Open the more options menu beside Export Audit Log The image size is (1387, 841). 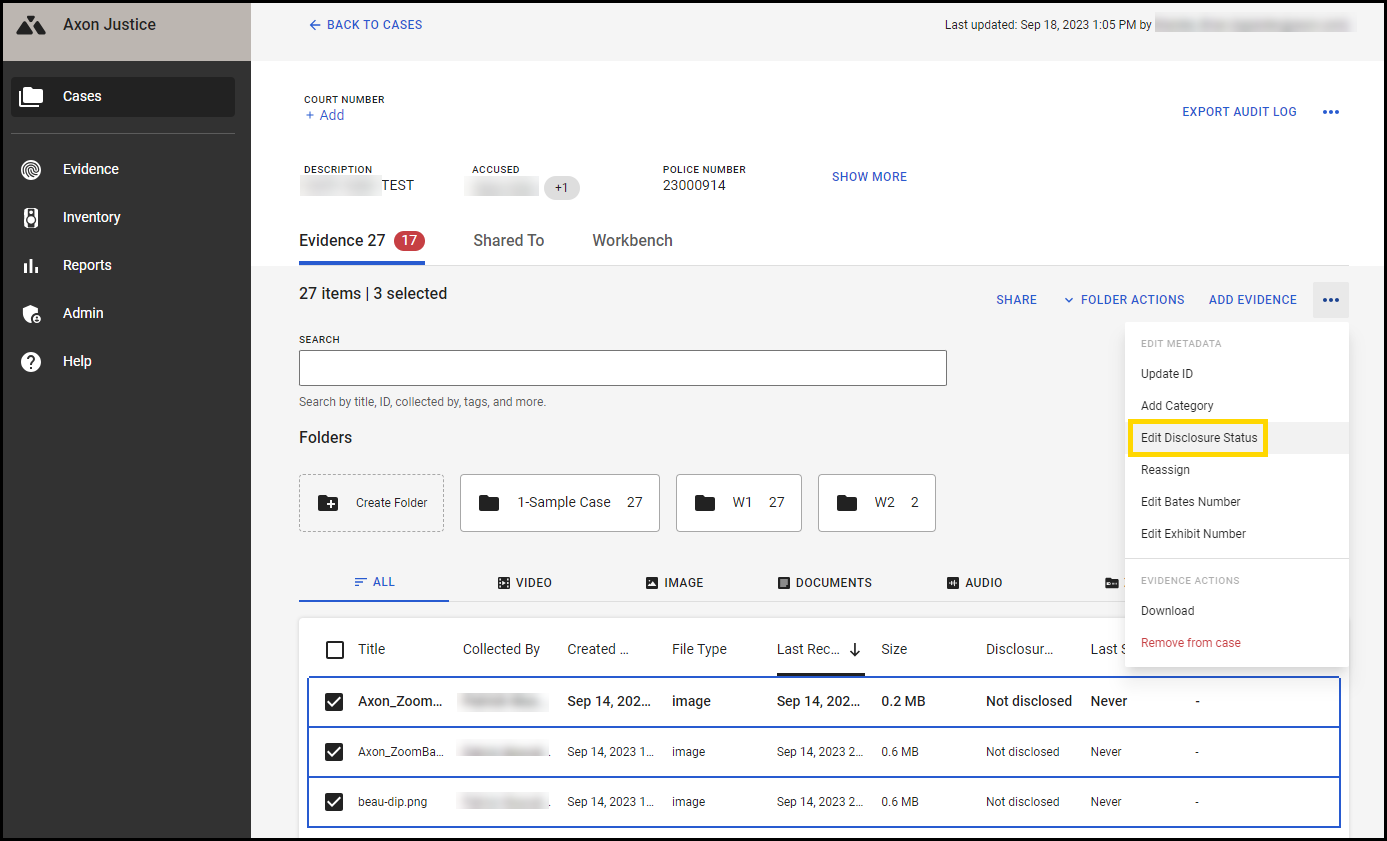pyautogui.click(x=1330, y=112)
